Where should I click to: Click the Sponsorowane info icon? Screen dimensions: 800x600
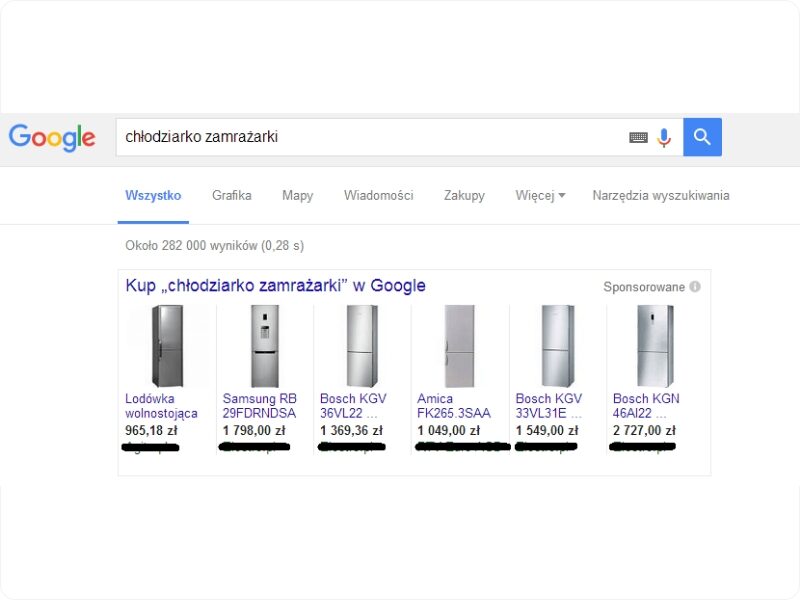coord(695,287)
